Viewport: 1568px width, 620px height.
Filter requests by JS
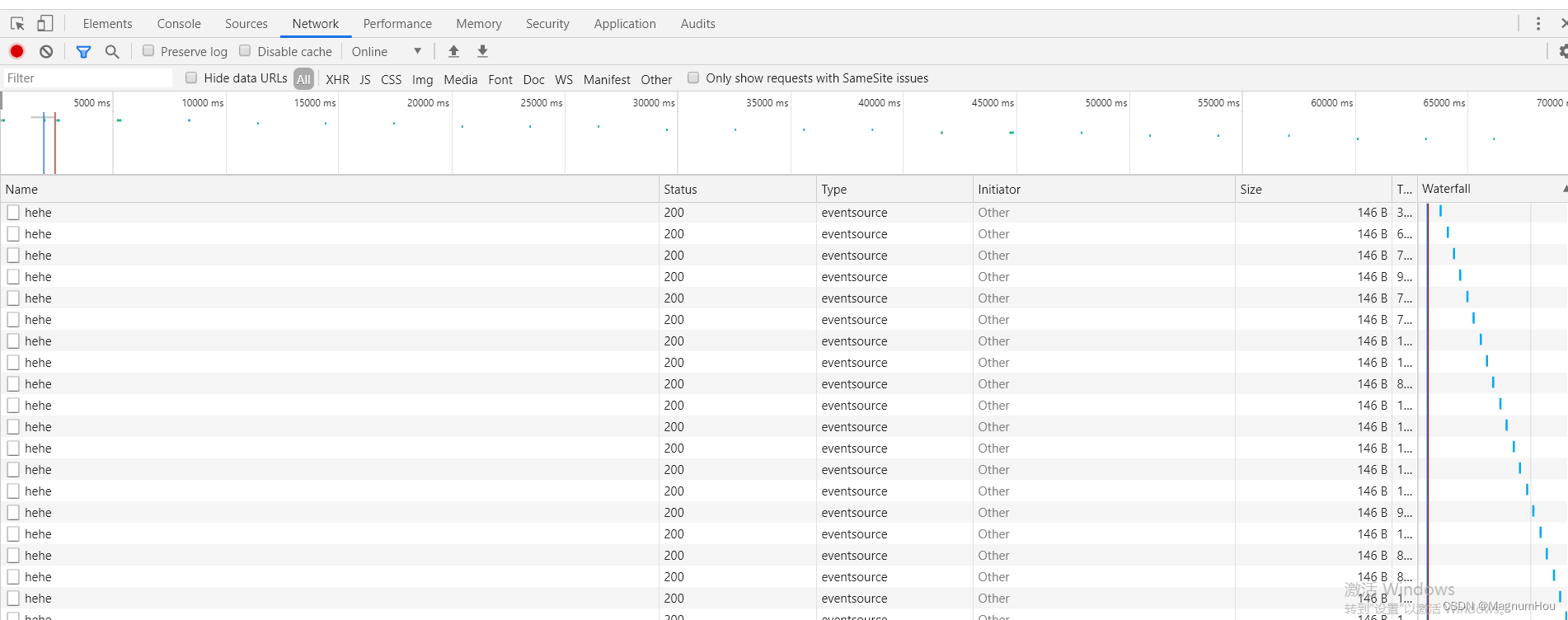pos(365,79)
